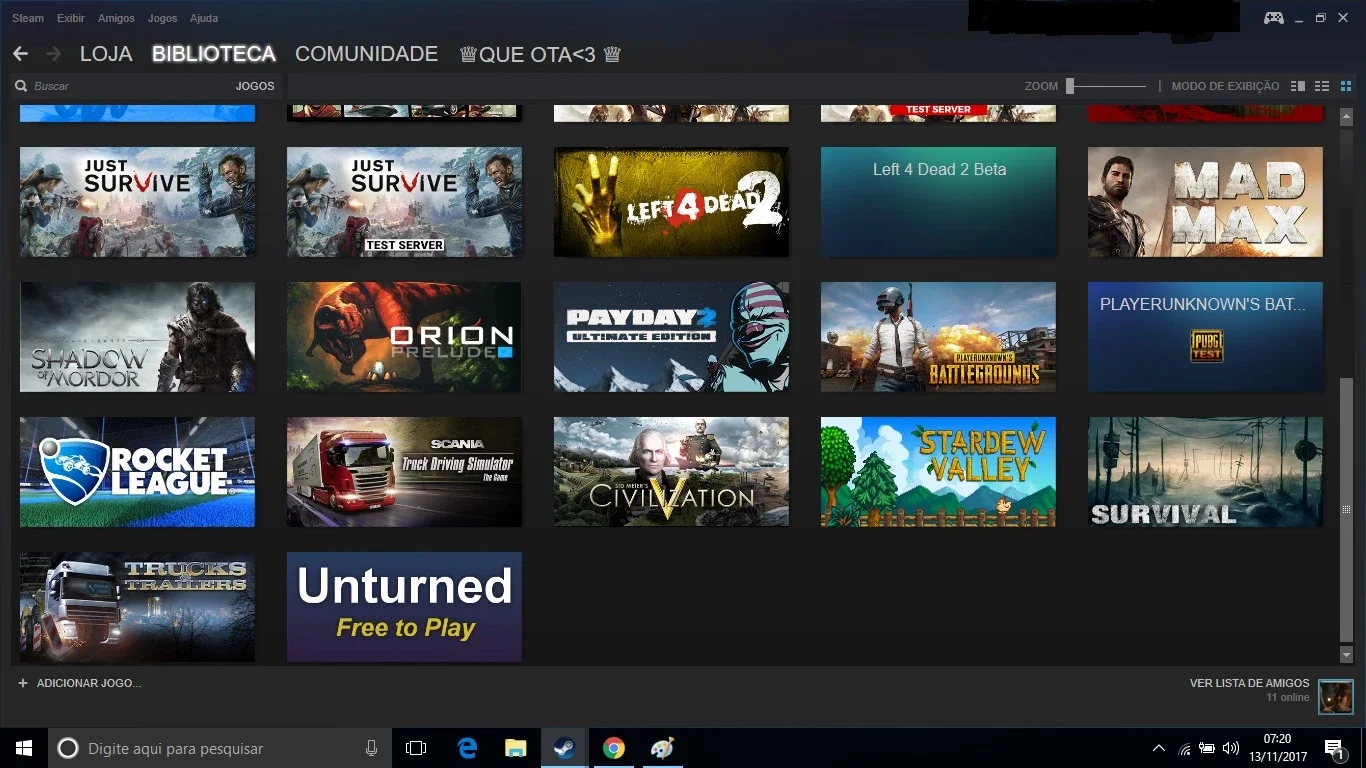
Task: Show hidden tray icons chevron
Action: (1159, 748)
